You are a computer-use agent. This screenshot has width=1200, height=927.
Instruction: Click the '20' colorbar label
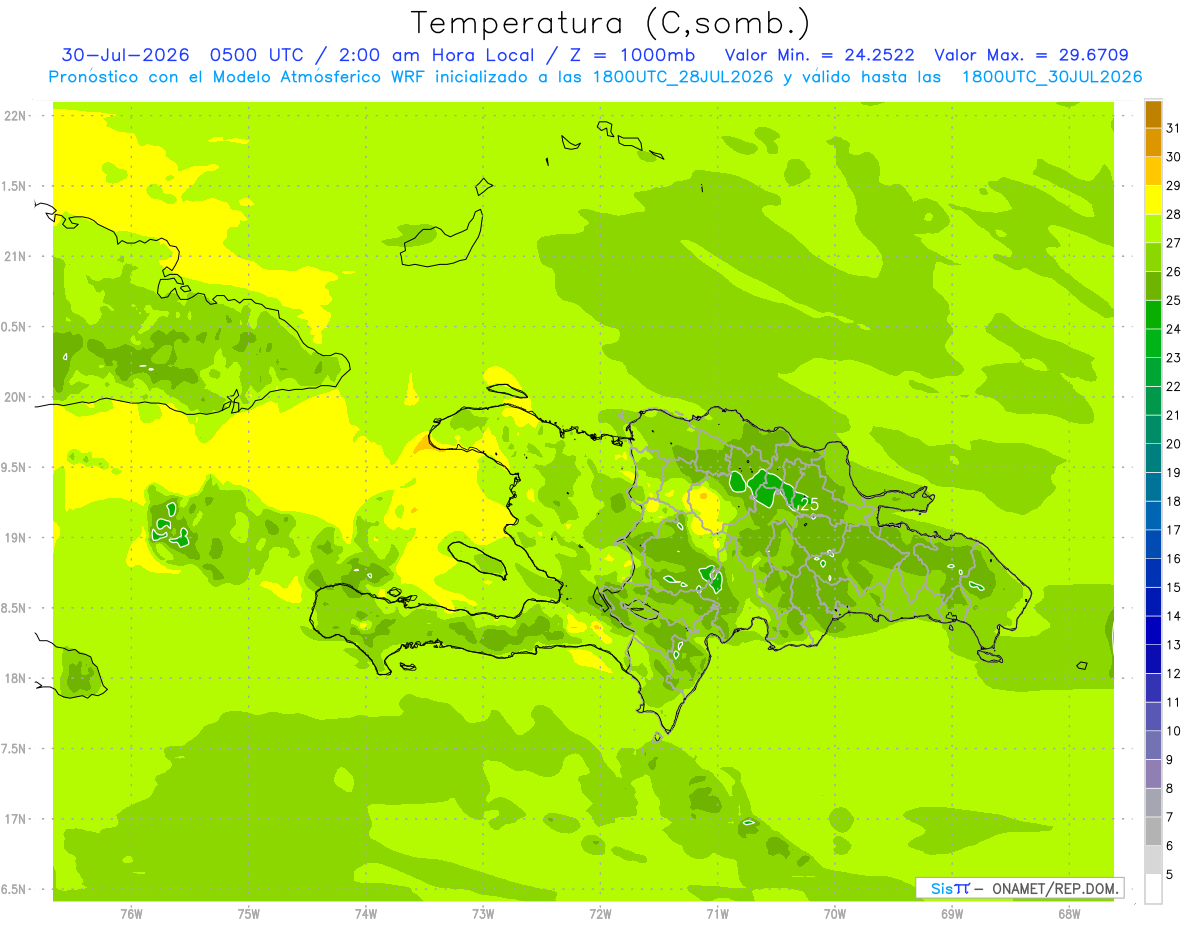(1173, 444)
